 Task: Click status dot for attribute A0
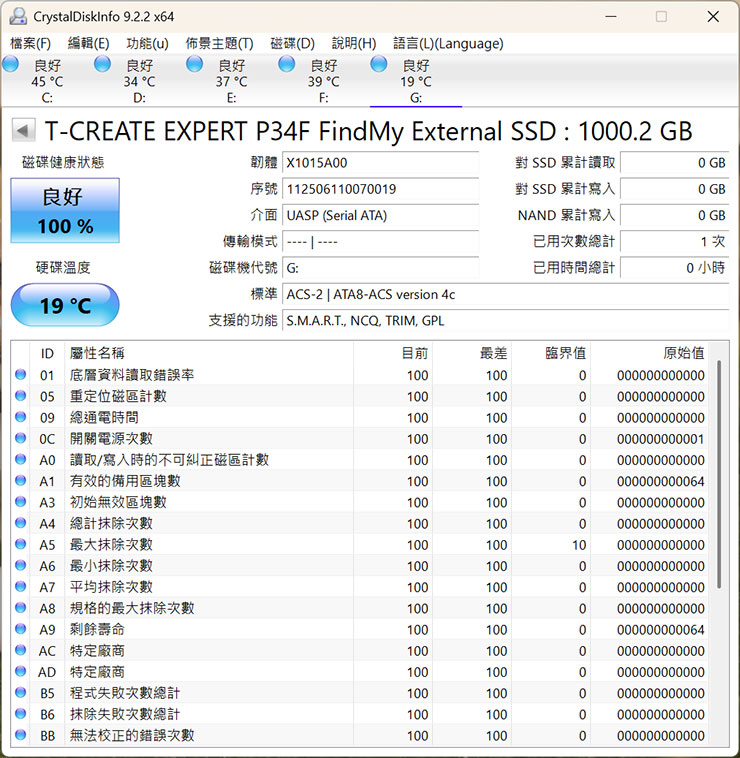click(20, 459)
